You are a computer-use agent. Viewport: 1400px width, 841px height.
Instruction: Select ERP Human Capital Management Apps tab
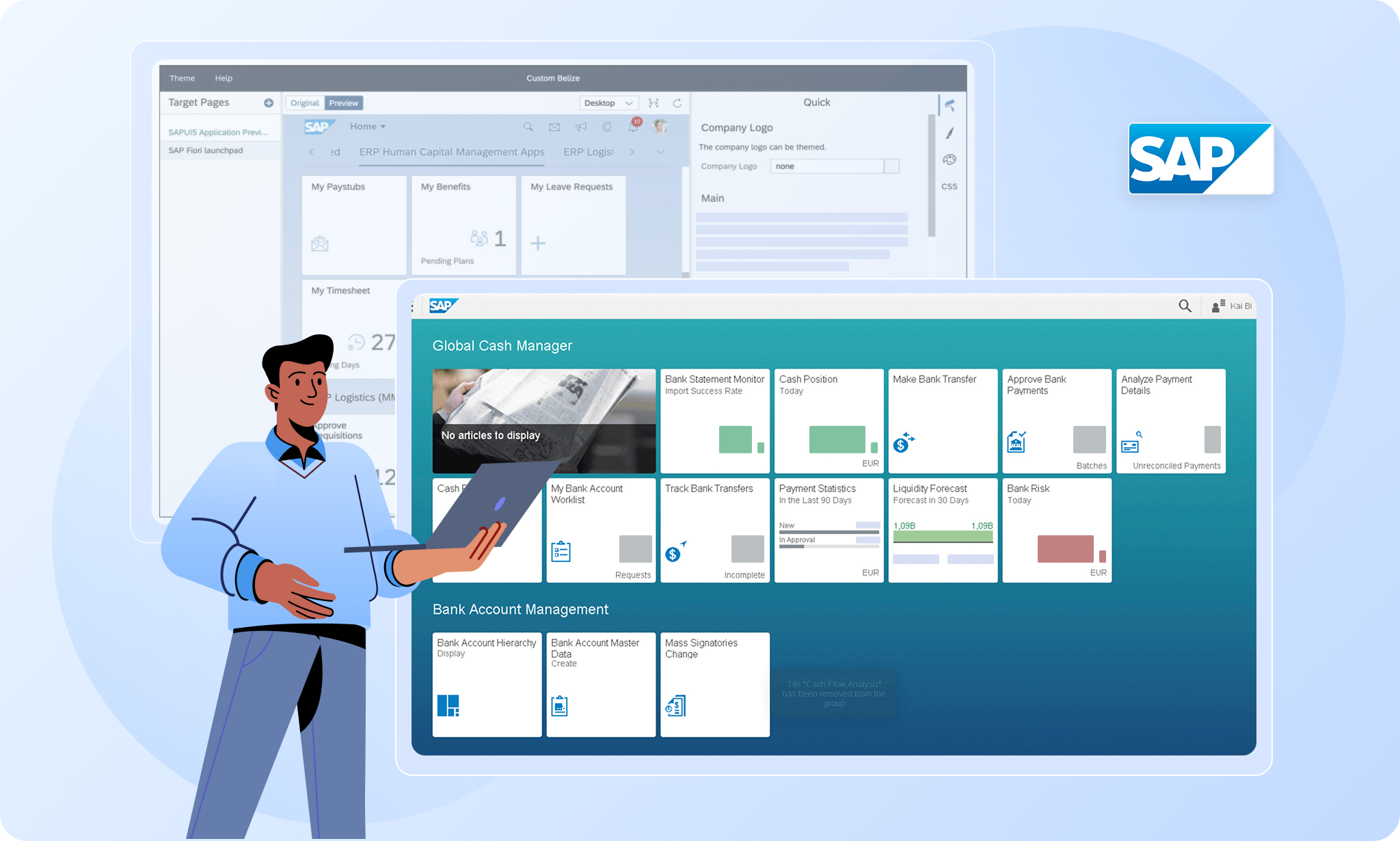(452, 152)
